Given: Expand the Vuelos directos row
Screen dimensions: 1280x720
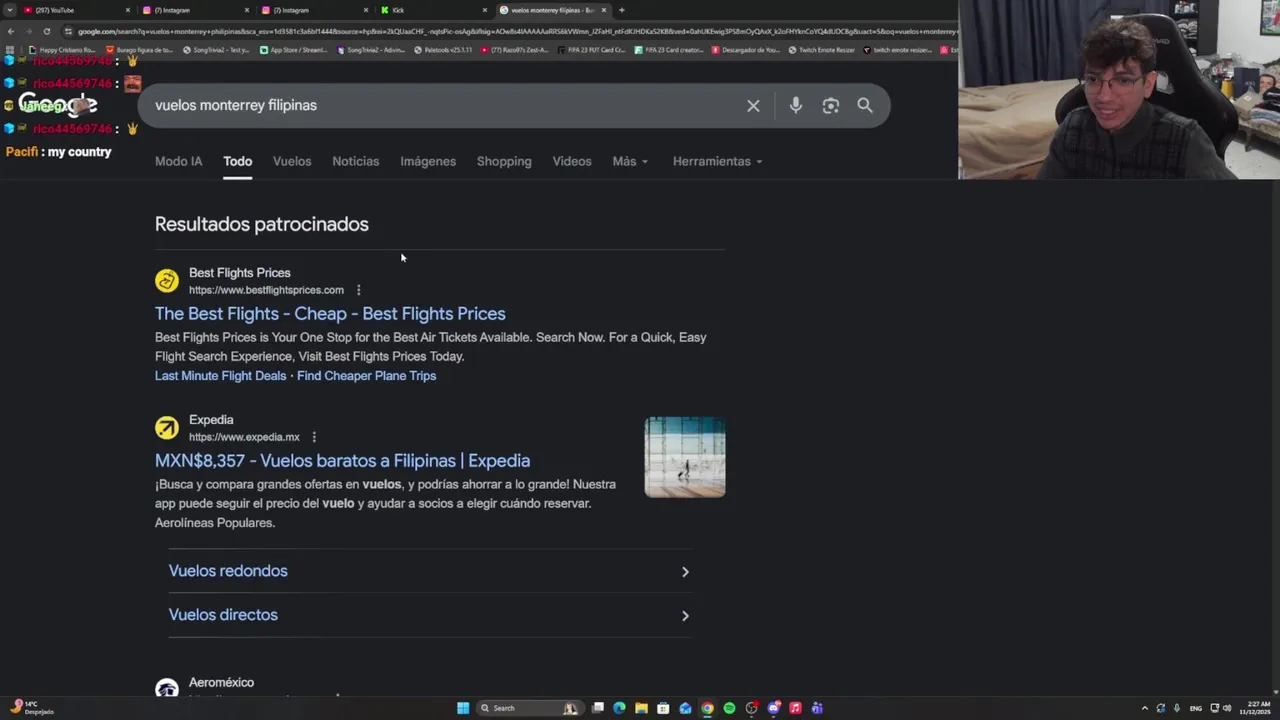Looking at the screenshot, I should tap(429, 615).
